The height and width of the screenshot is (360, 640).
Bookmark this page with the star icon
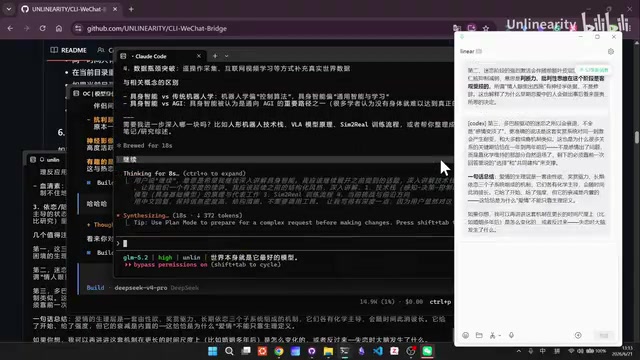point(486,28)
